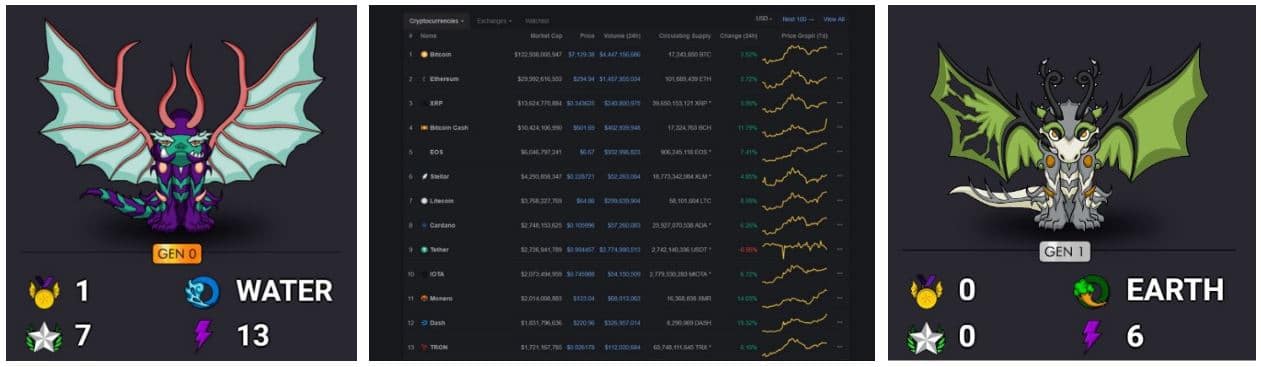1261x367 pixels.
Task: Click the purple lightning icon beside 13
Action: [x=202, y=336]
